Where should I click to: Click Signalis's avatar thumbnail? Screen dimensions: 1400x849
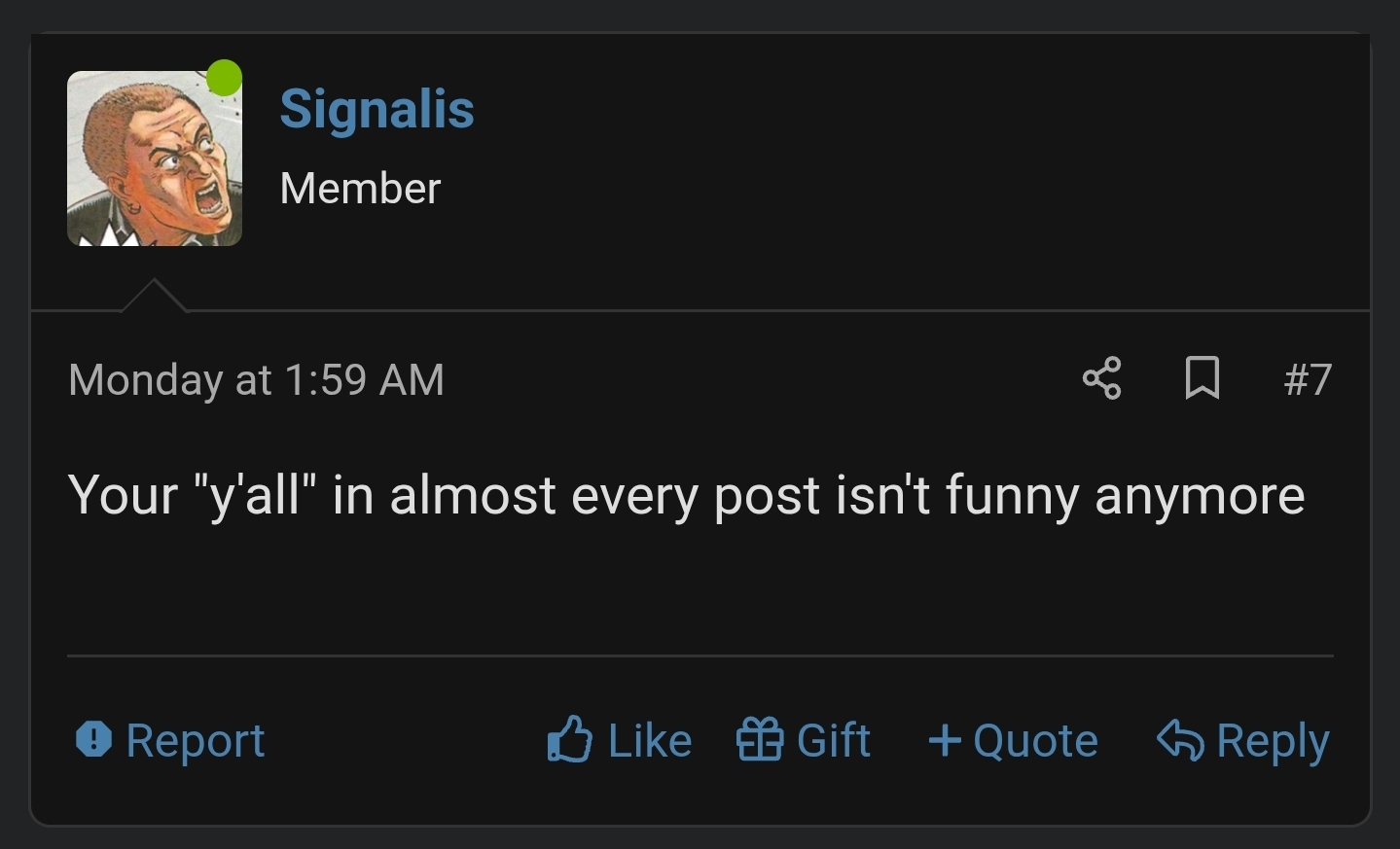tap(154, 158)
